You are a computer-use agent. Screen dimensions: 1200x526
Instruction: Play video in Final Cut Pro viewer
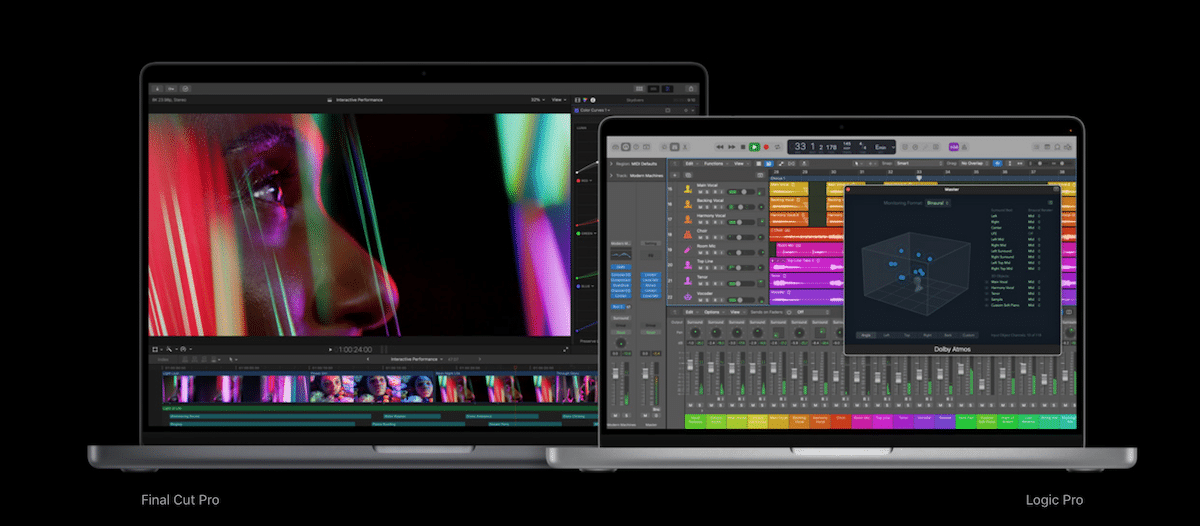tap(330, 350)
